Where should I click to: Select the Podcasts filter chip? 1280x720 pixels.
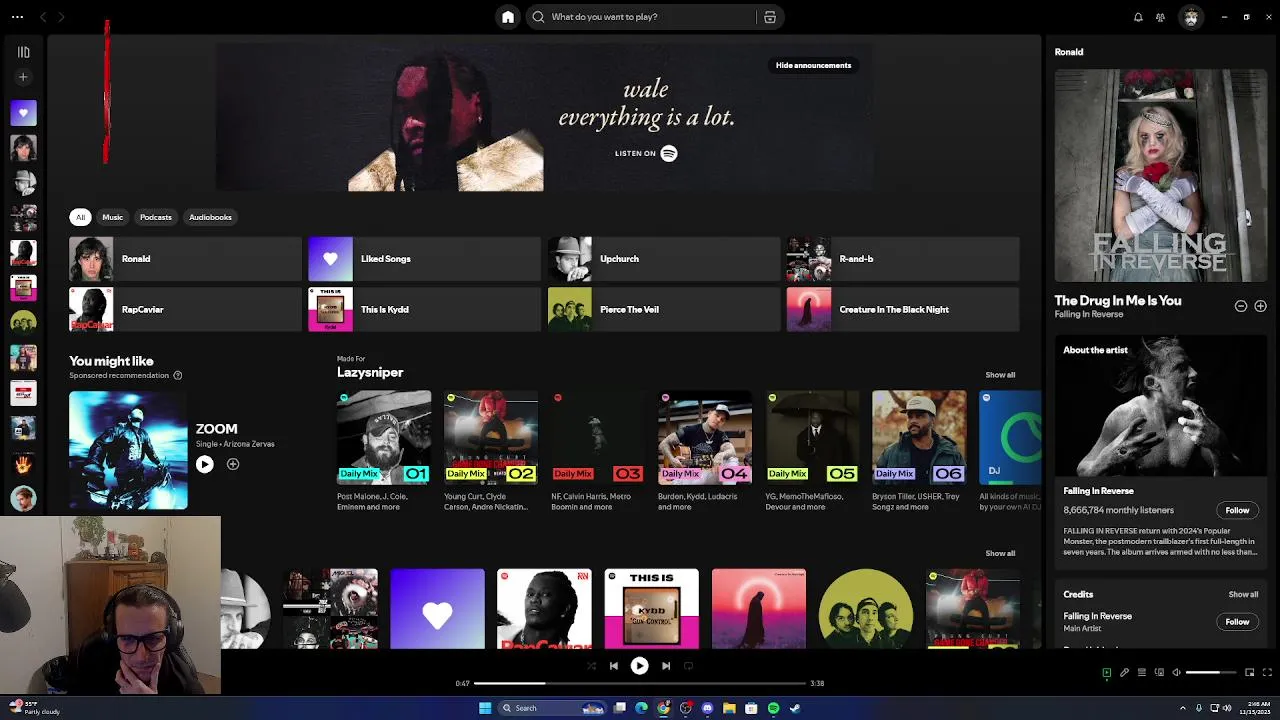click(x=156, y=217)
